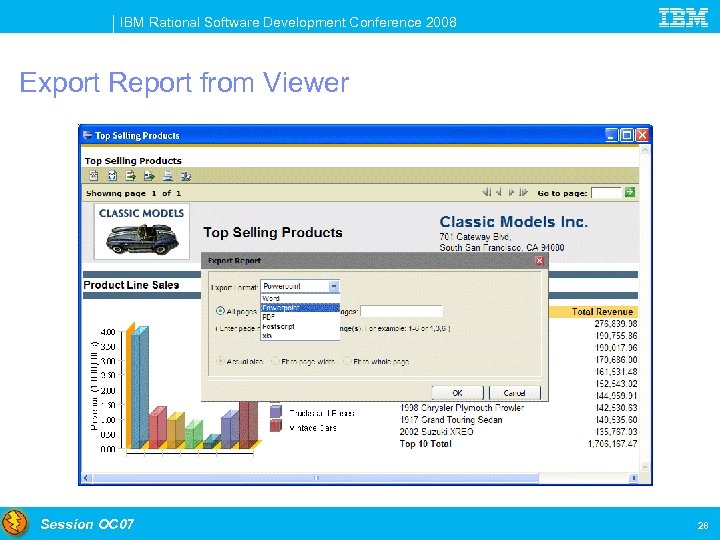
Task: Go to the first page arrow
Action: pyautogui.click(x=487, y=192)
